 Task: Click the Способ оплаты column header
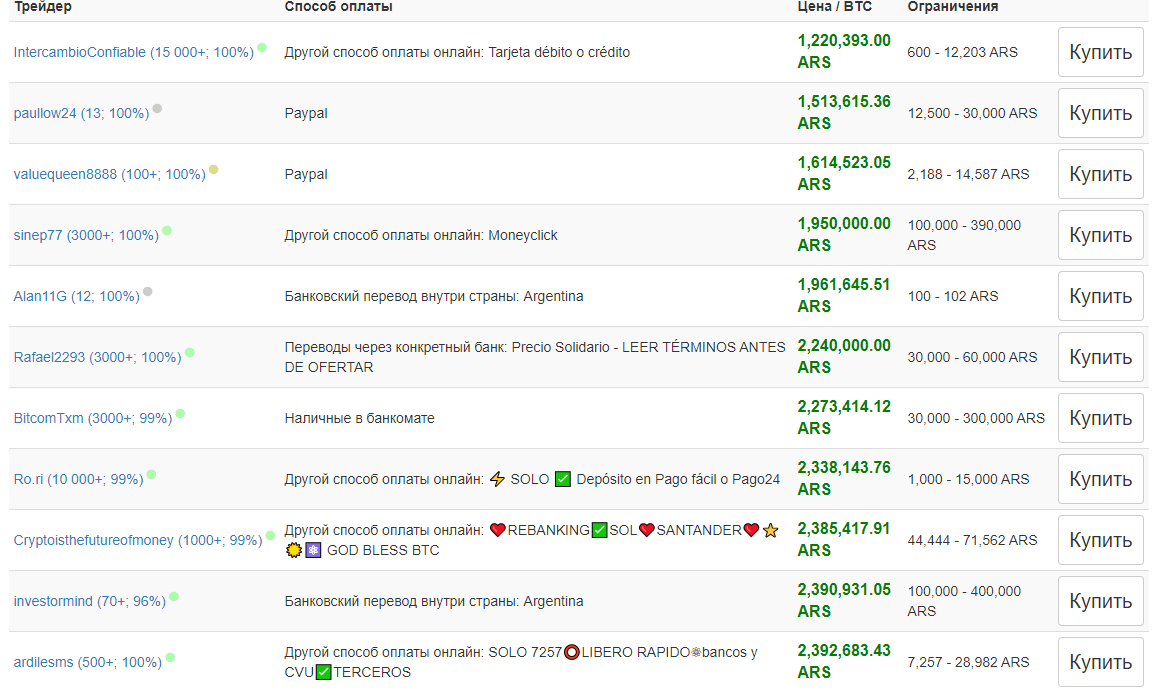tap(338, 7)
